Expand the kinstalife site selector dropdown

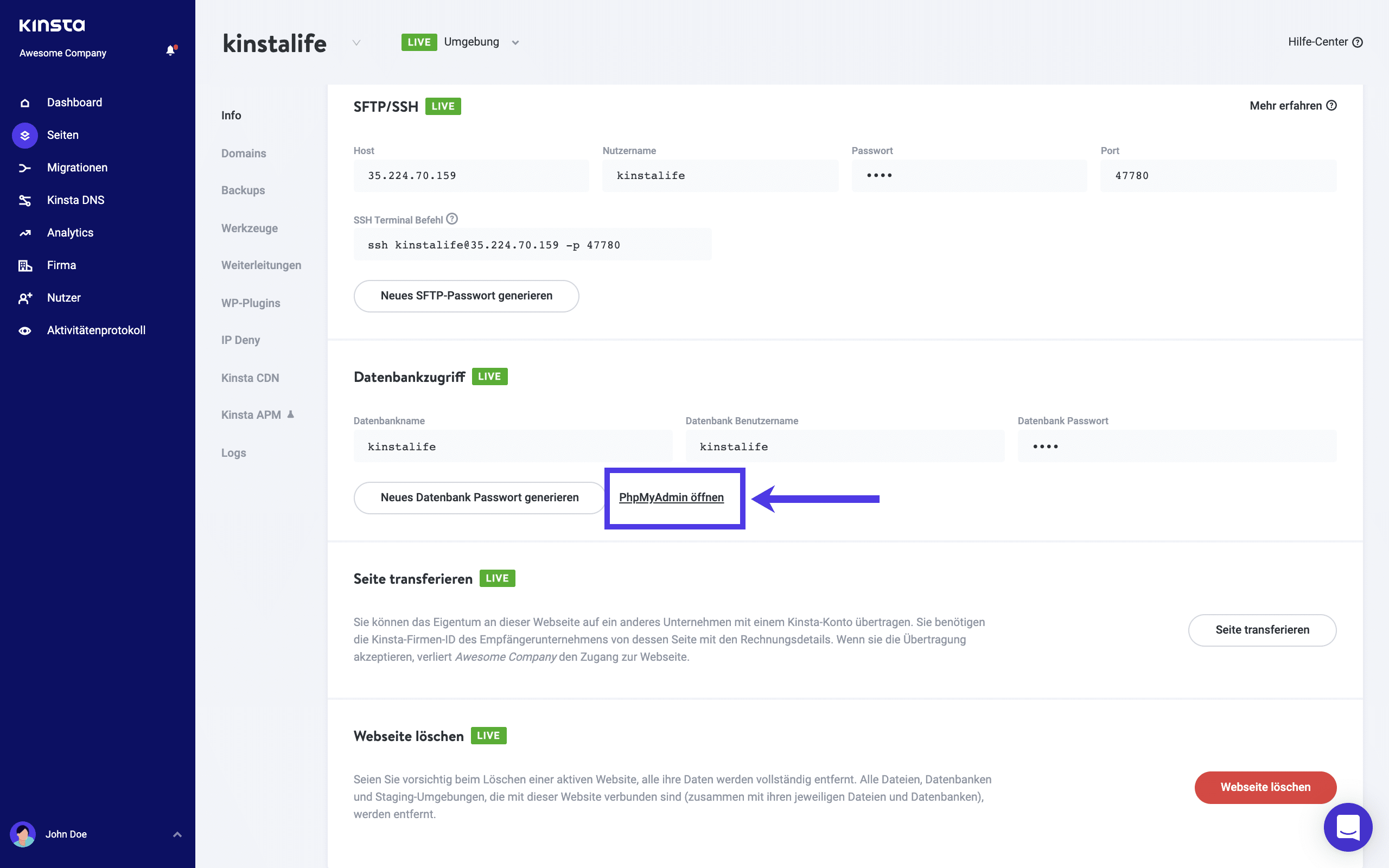tap(357, 42)
